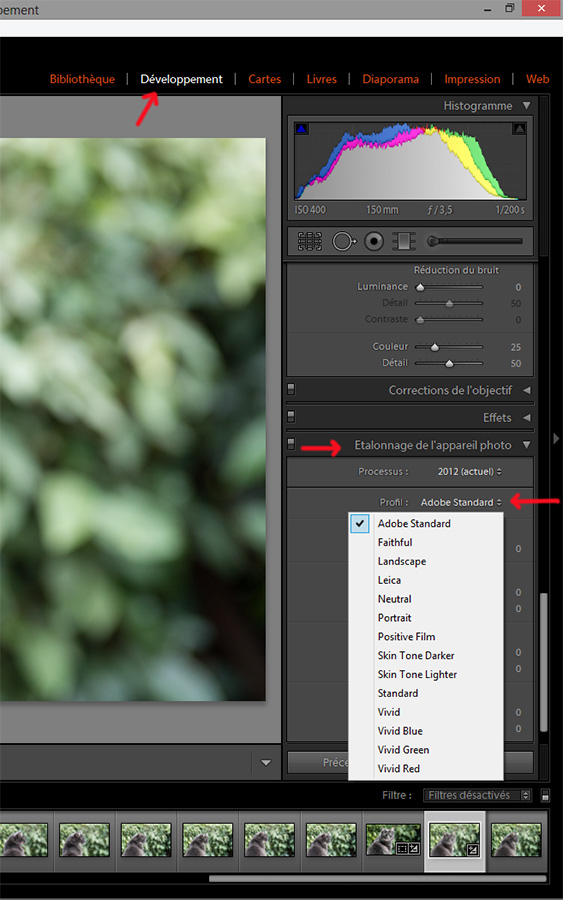The width and height of the screenshot is (563, 900).
Task: Select the Red Eye Correction tool
Action: 374,241
